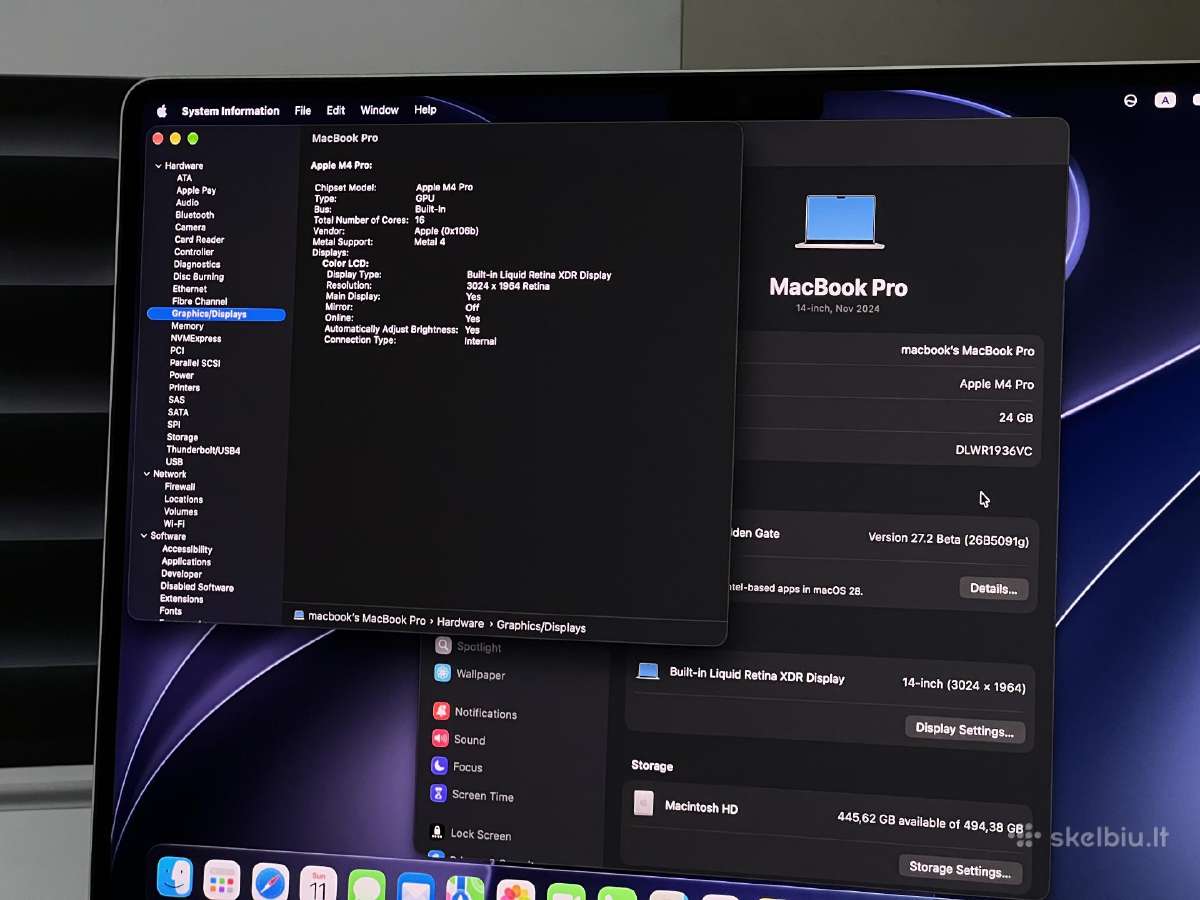Select Storage in hardware list
1200x900 pixels.
182,437
